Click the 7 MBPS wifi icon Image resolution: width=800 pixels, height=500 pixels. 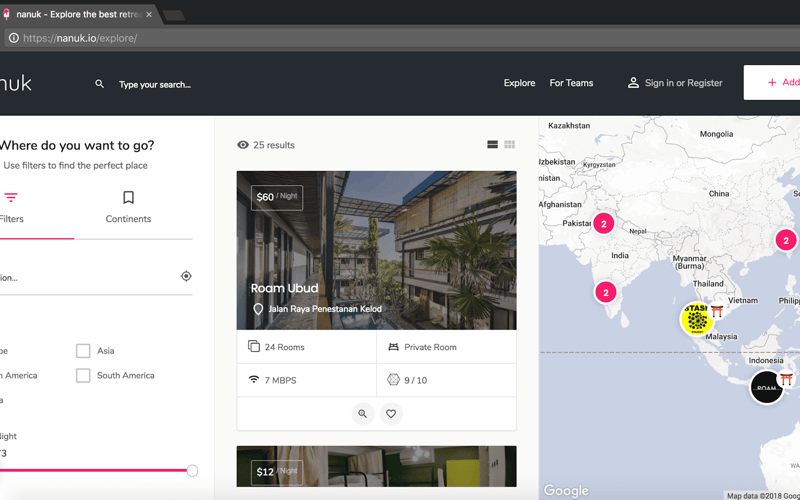[x=254, y=380]
